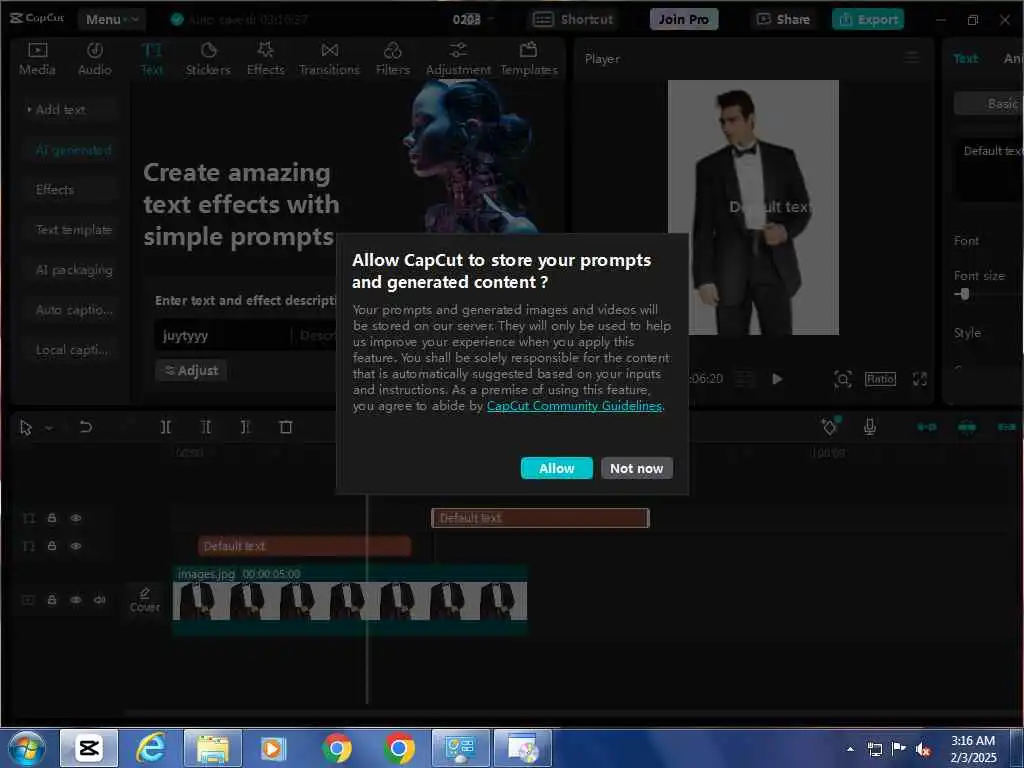Click the volume icon in system tray
This screenshot has width=1024, height=768.
click(x=923, y=749)
